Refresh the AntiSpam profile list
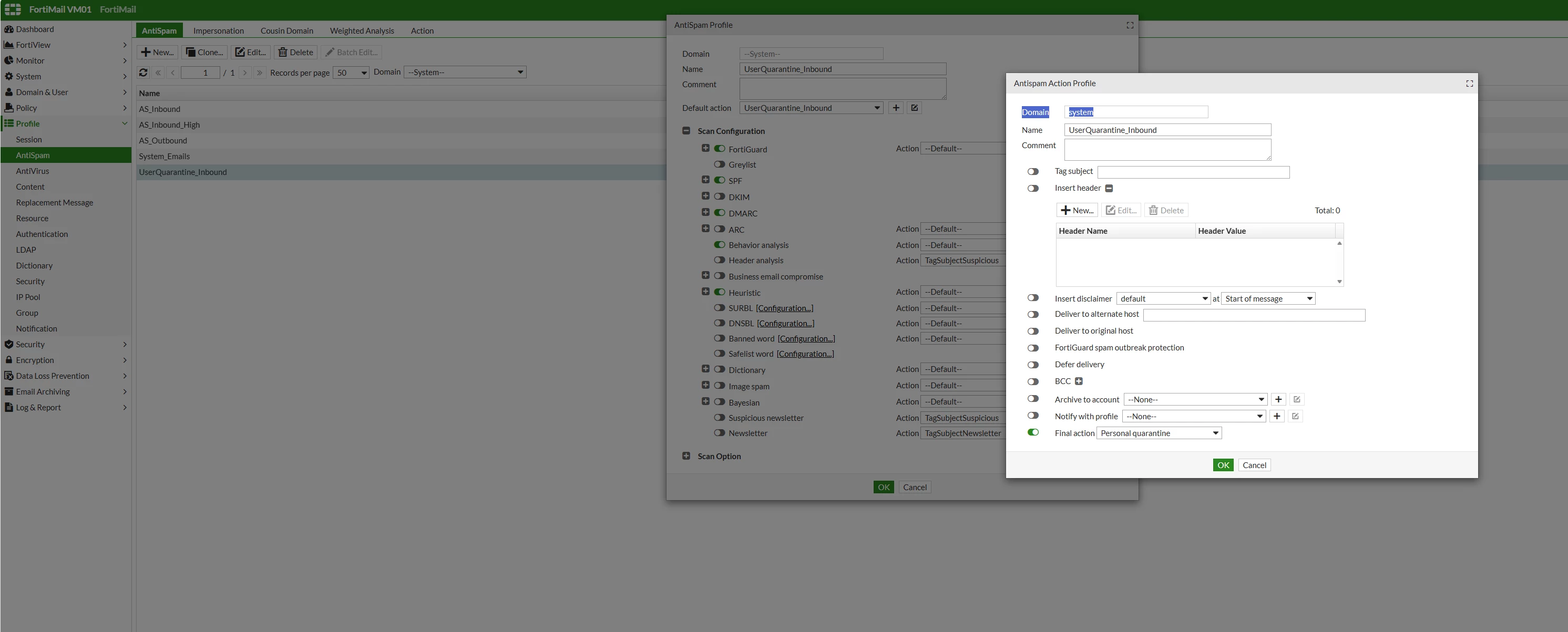The width and height of the screenshot is (1568, 632). (143, 72)
